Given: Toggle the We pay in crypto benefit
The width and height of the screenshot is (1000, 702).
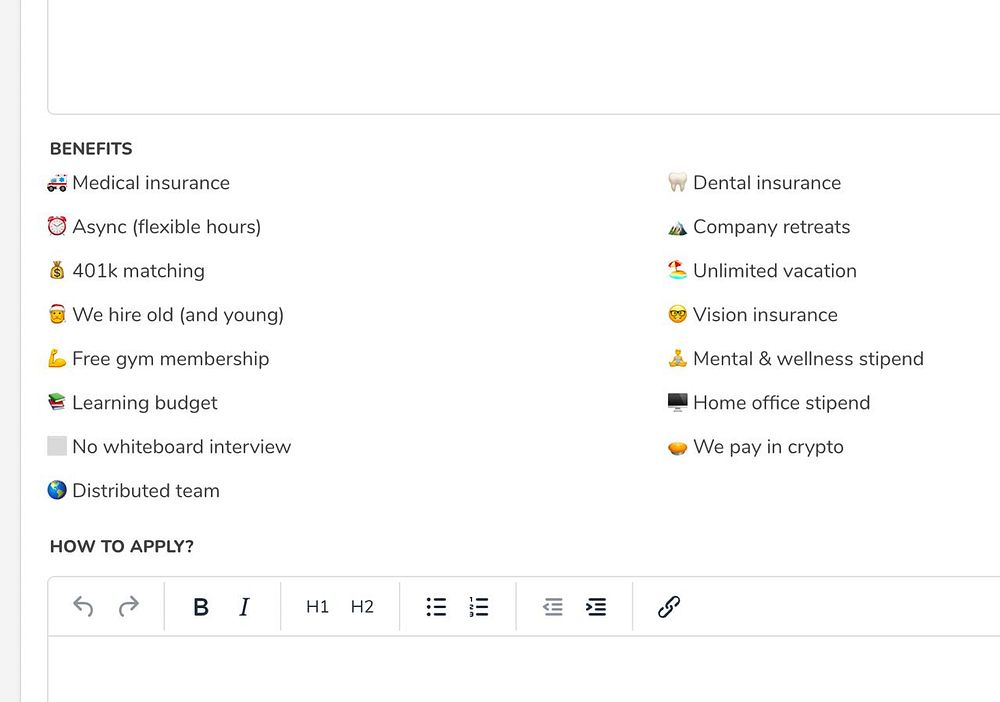Looking at the screenshot, I should tap(756, 447).
